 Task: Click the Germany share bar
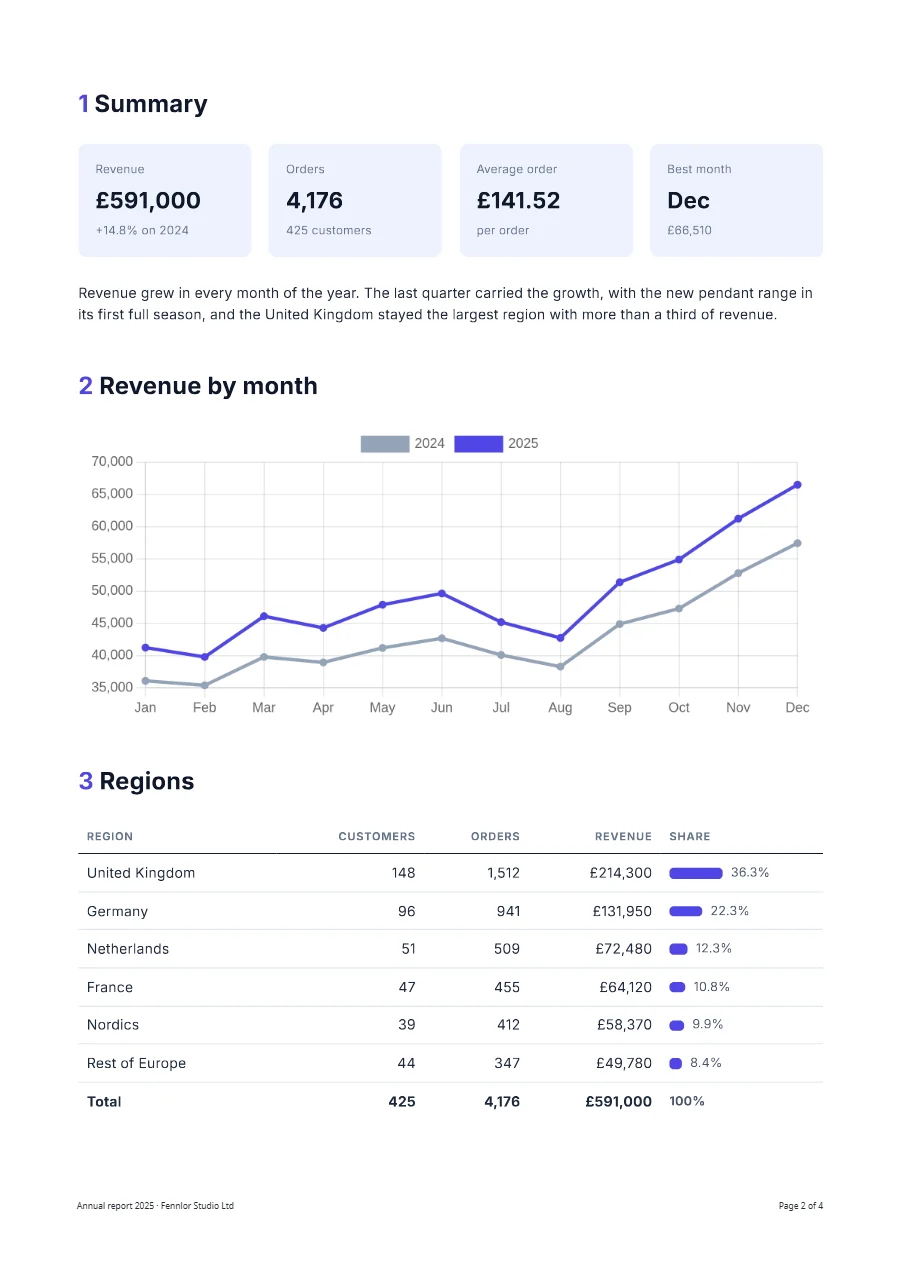tap(686, 911)
